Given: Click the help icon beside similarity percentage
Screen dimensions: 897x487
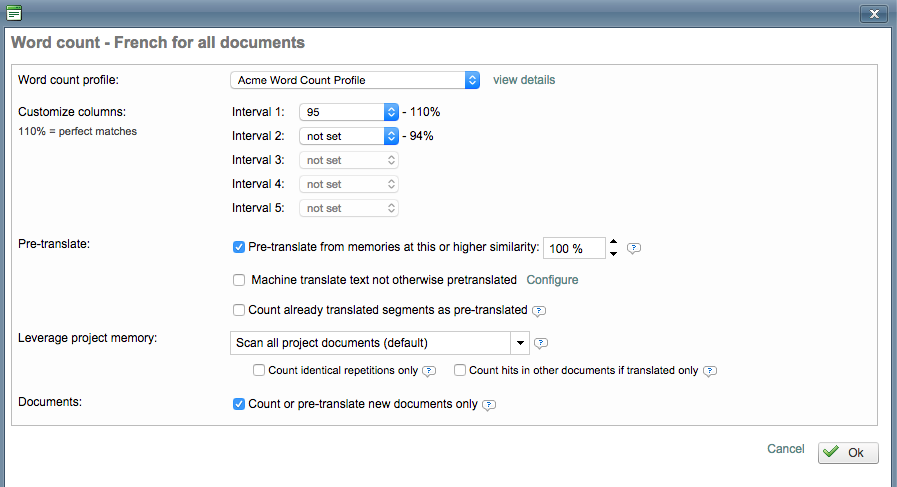Looking at the screenshot, I should (633, 248).
